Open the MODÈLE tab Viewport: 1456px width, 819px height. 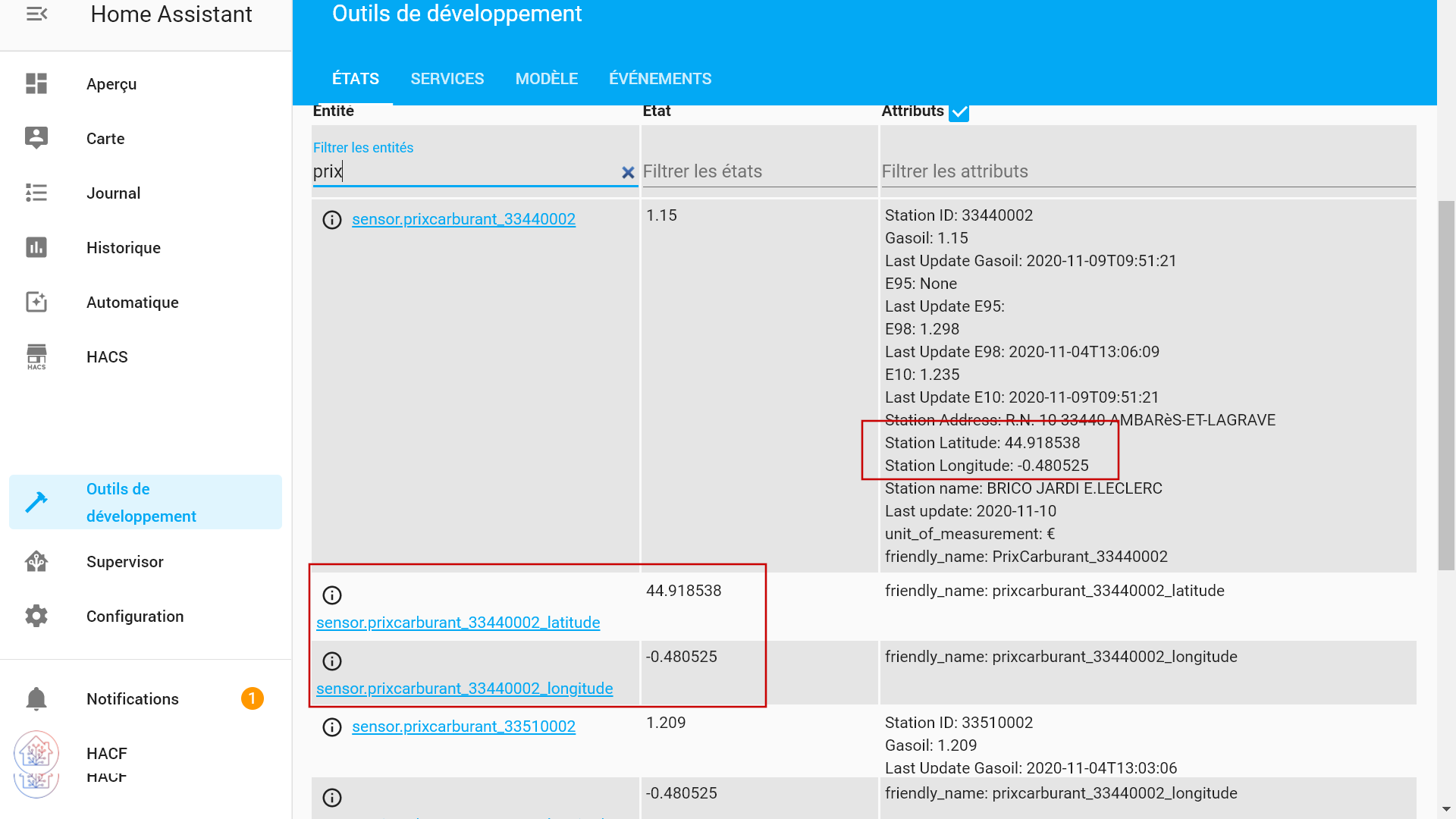click(546, 79)
